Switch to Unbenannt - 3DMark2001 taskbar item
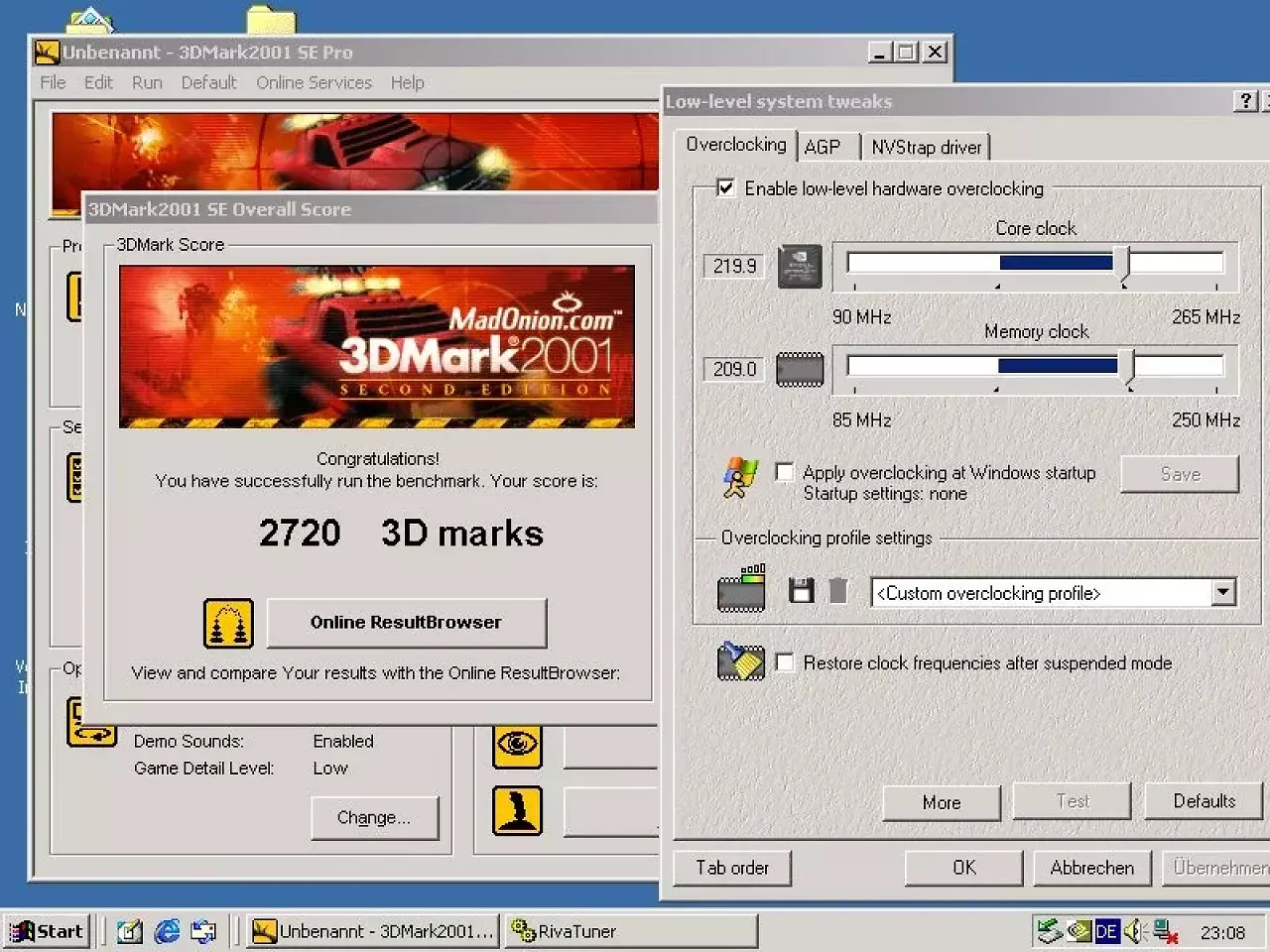This screenshot has width=1270, height=952. pos(373,931)
